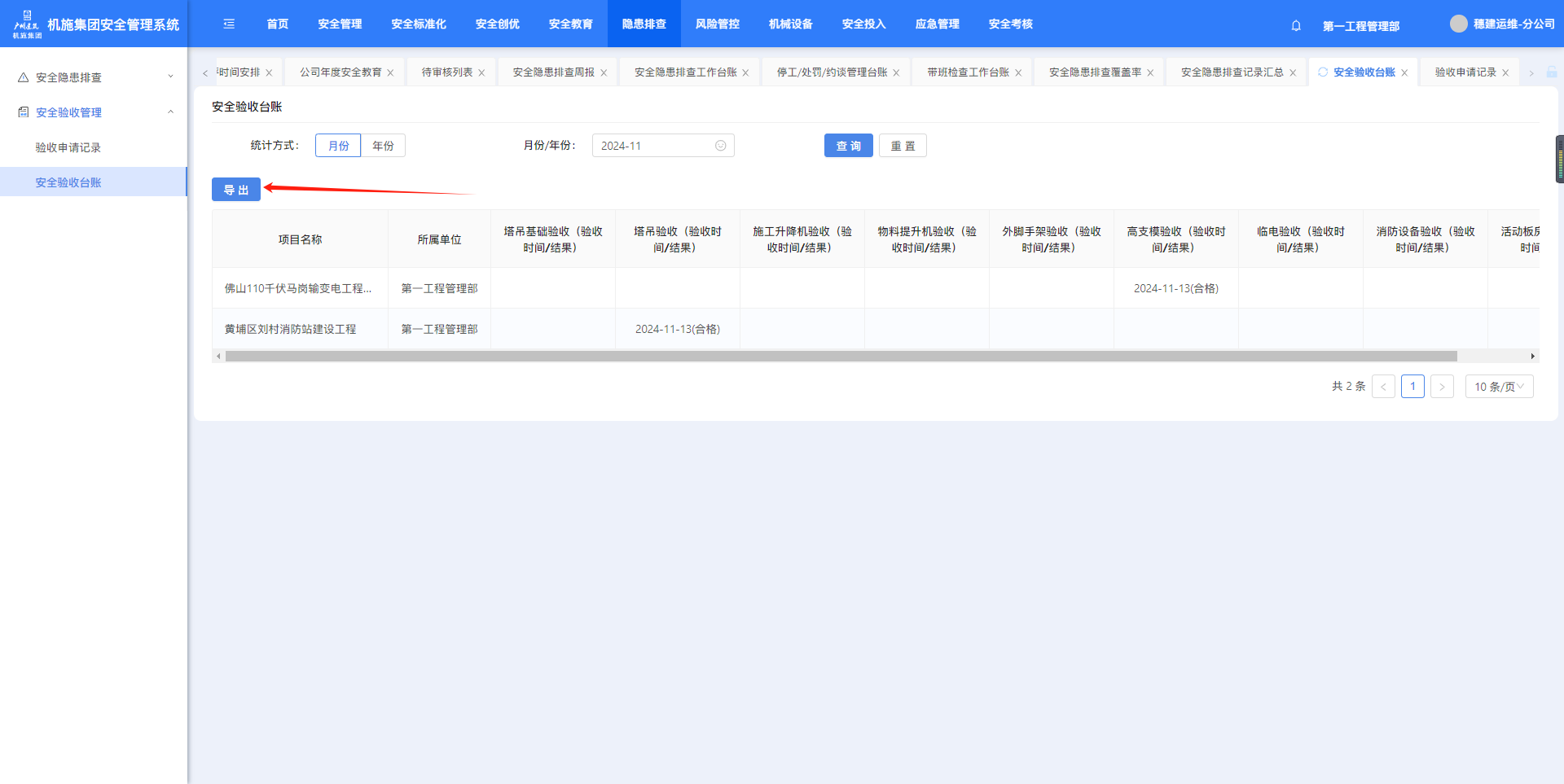Click the user avatar icon

(1458, 24)
